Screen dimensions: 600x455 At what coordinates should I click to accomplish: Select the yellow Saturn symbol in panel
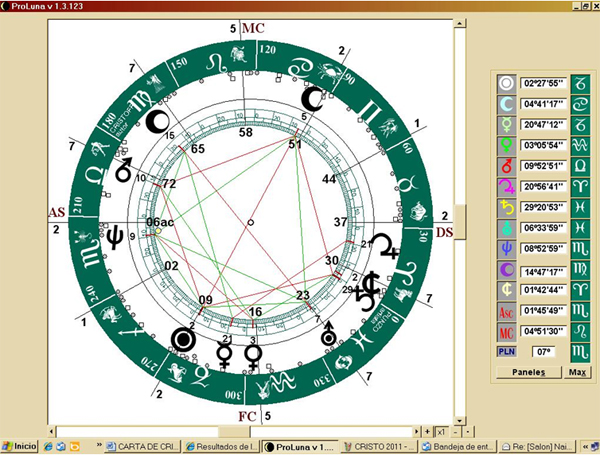point(507,207)
